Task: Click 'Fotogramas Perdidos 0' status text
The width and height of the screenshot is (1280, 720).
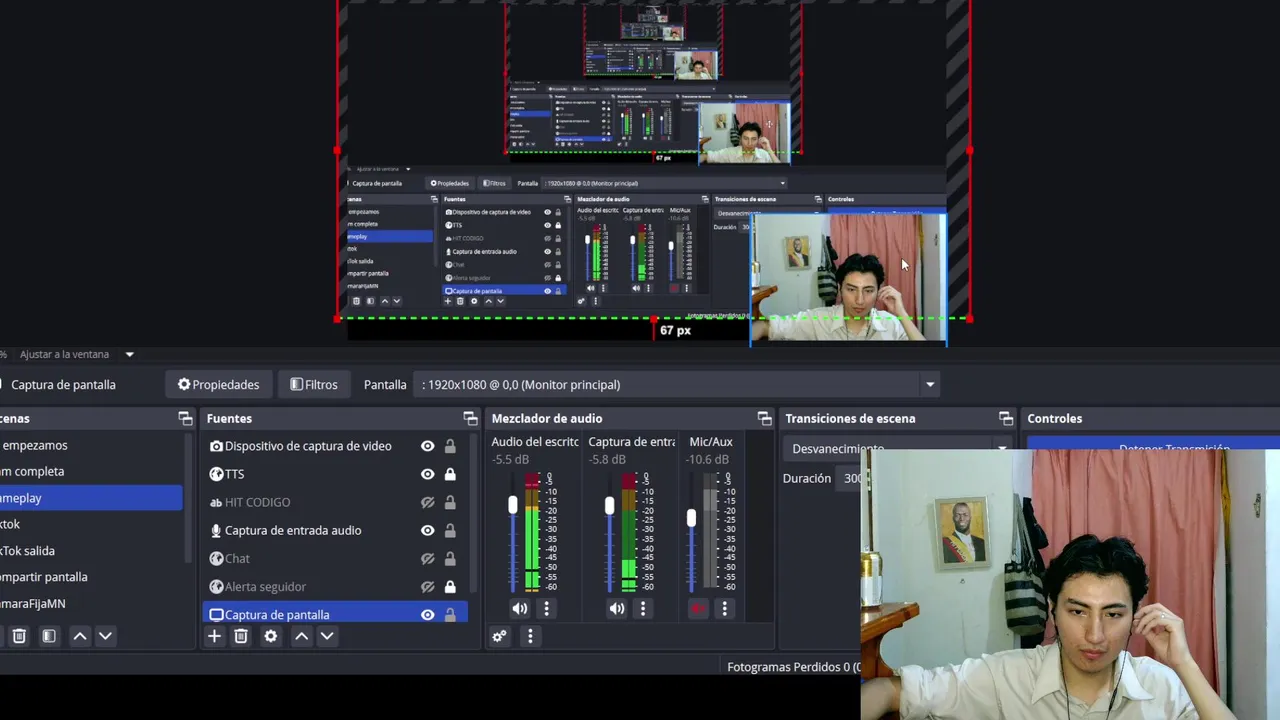Action: pyautogui.click(x=791, y=667)
